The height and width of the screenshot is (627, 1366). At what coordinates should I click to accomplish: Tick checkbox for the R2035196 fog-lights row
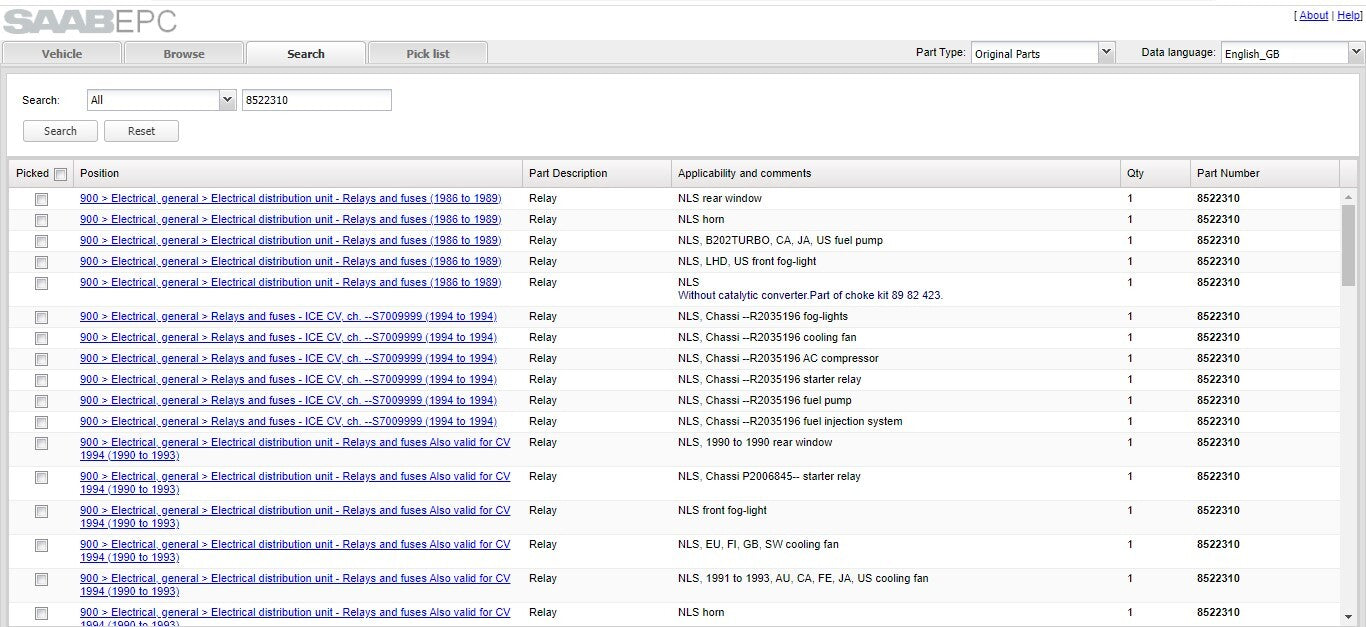pyautogui.click(x=41, y=317)
